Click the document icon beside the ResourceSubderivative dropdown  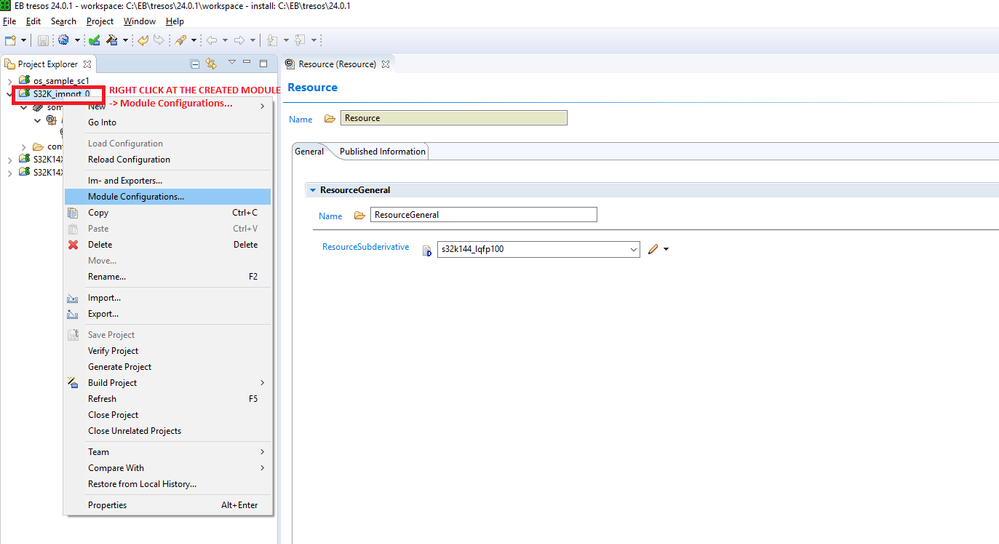click(x=427, y=250)
